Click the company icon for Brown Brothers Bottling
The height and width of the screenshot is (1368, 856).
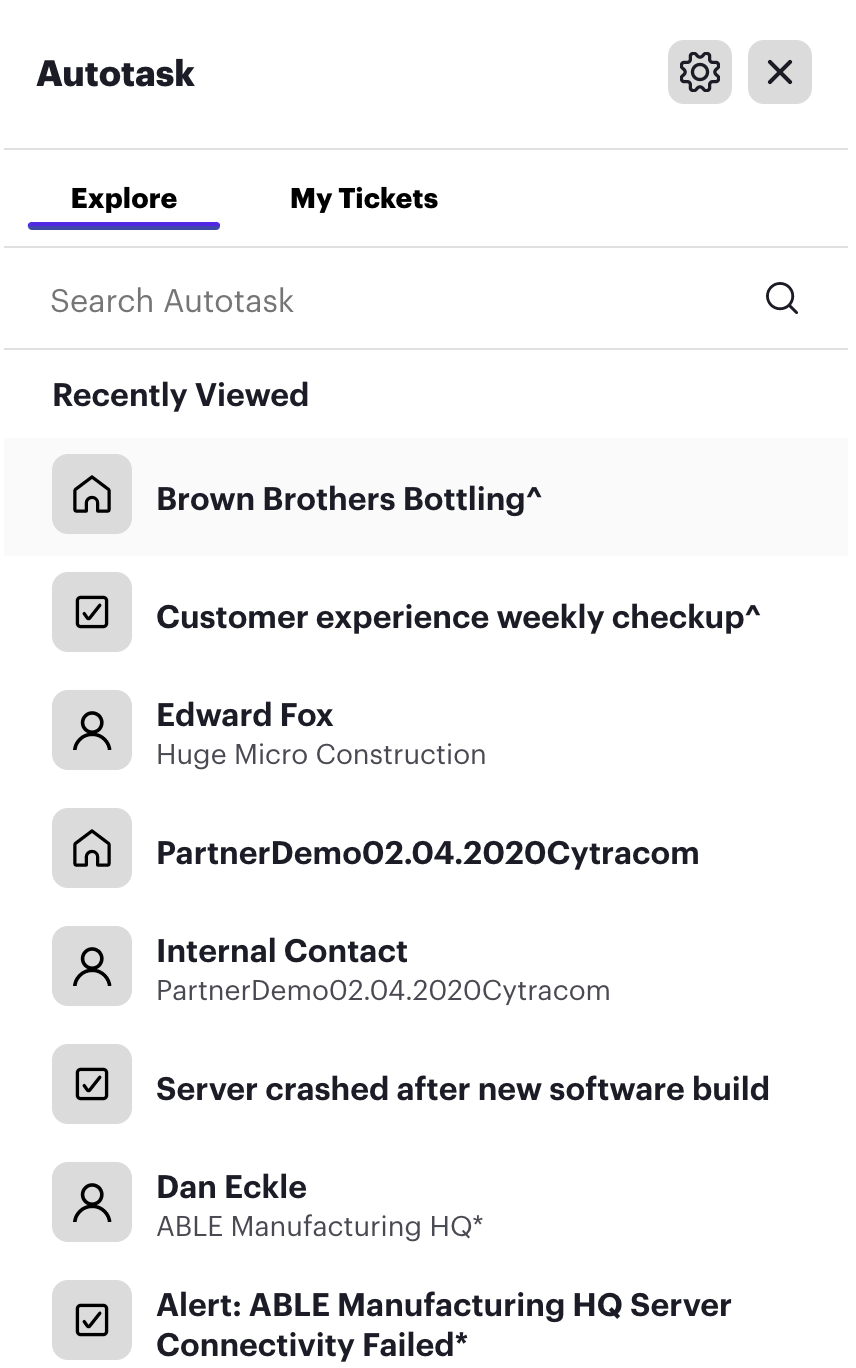point(92,494)
